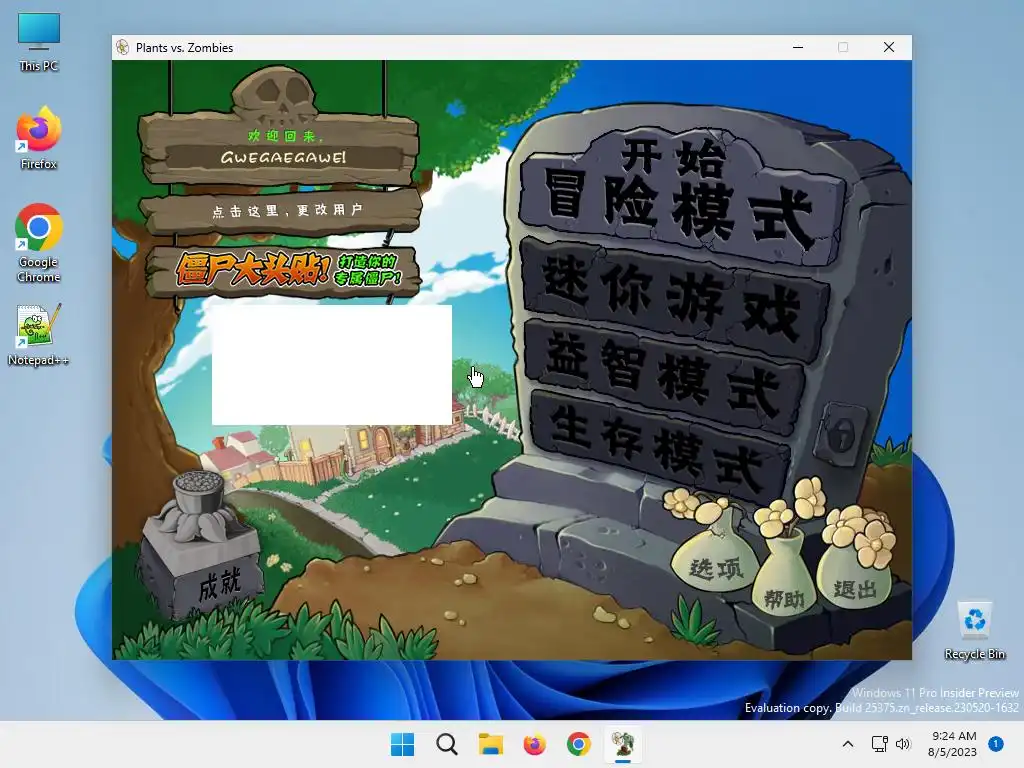Click the welcome back GWEGAEGAWEI name sign

point(280,148)
